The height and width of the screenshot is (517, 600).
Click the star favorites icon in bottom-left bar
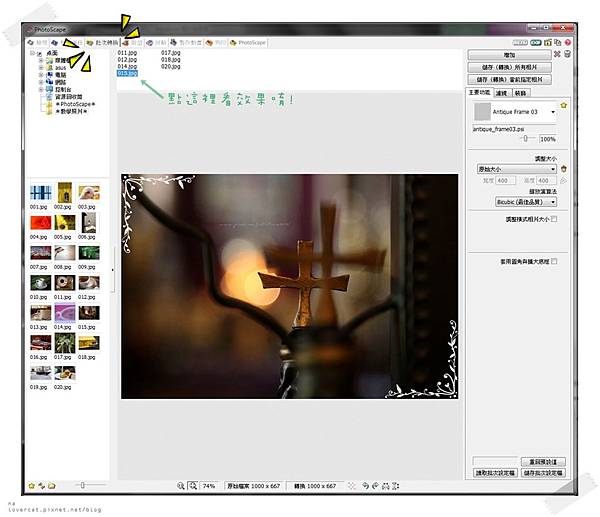[x=32, y=486]
